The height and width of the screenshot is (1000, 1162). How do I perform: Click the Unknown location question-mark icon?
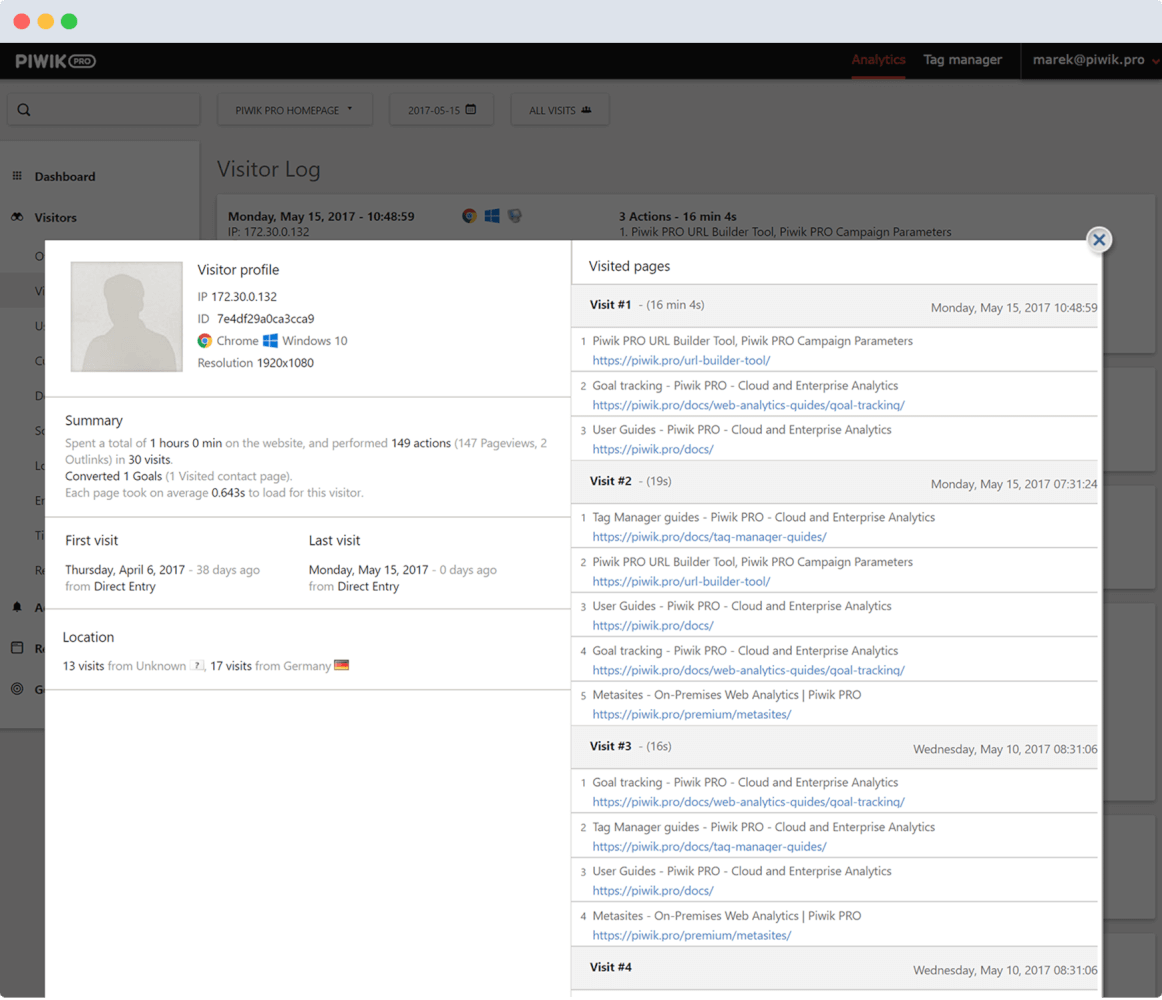pos(196,665)
